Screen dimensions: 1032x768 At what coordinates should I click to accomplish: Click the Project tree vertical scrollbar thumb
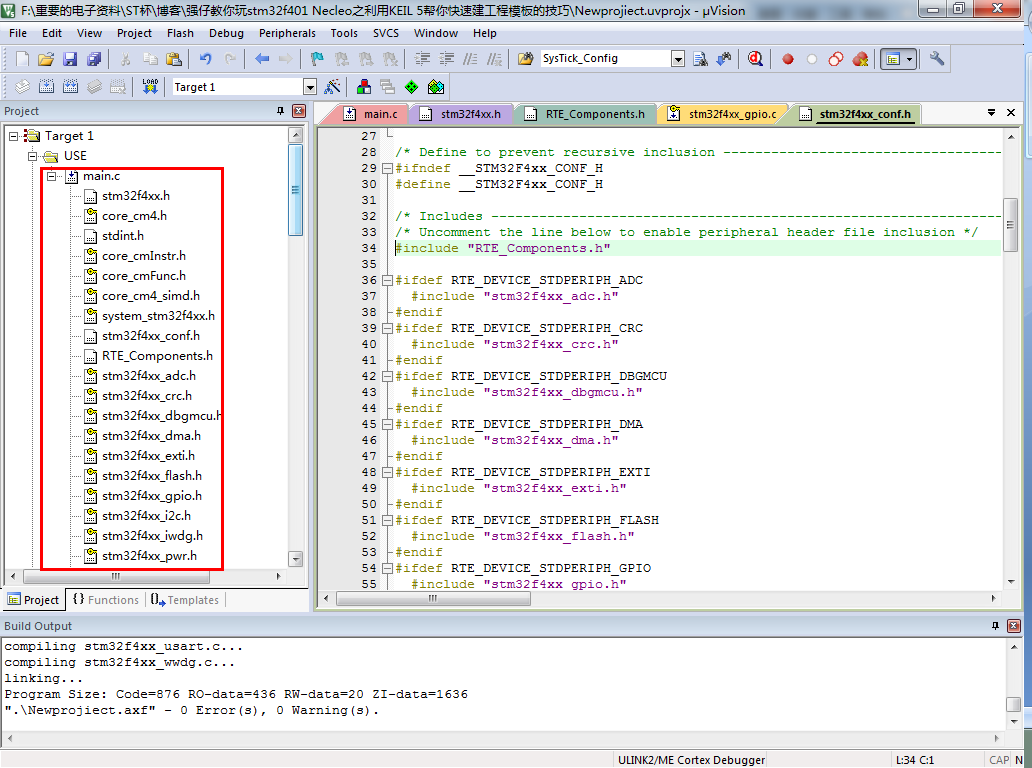coord(296,190)
